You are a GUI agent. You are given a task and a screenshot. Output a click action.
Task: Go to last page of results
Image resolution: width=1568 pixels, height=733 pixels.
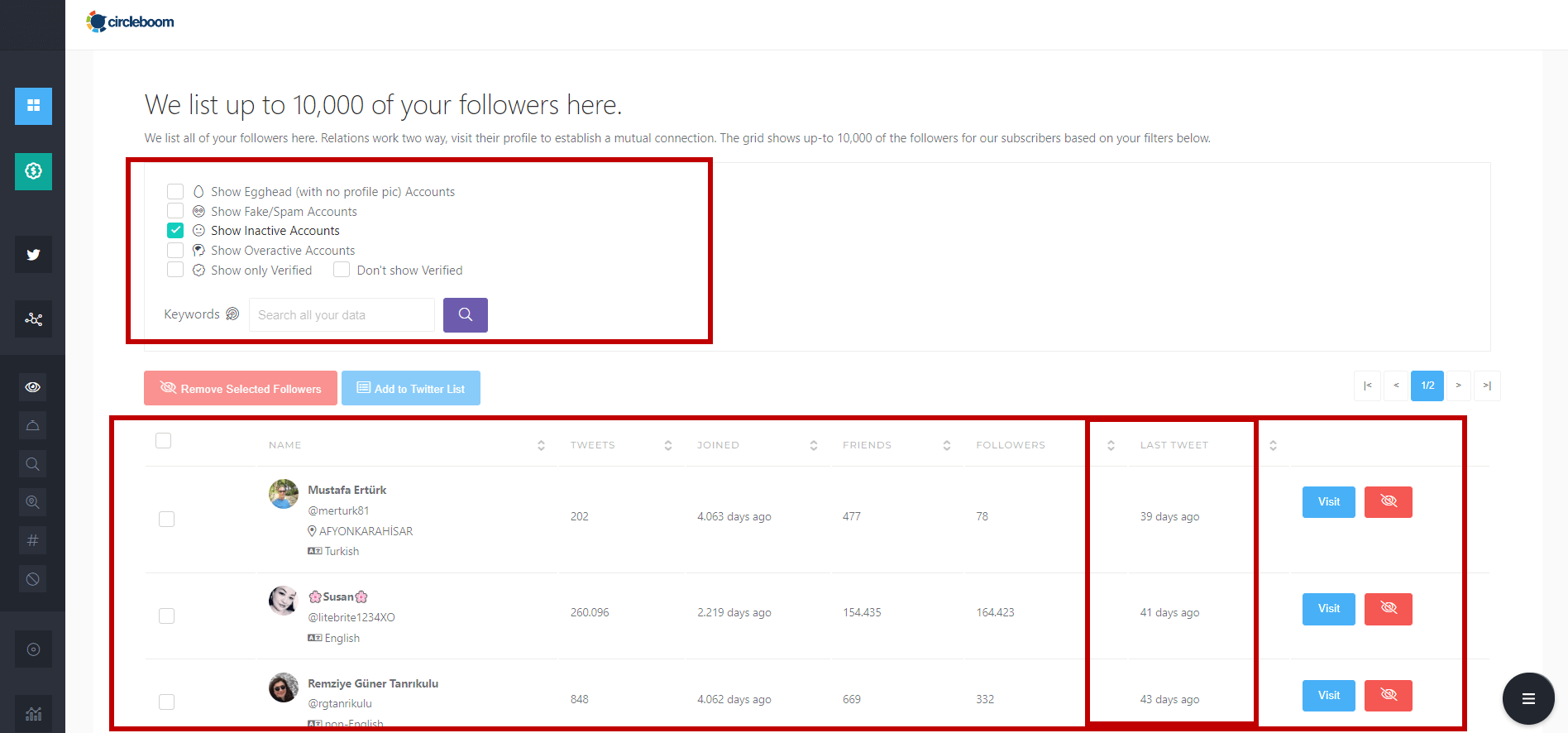[1487, 386]
